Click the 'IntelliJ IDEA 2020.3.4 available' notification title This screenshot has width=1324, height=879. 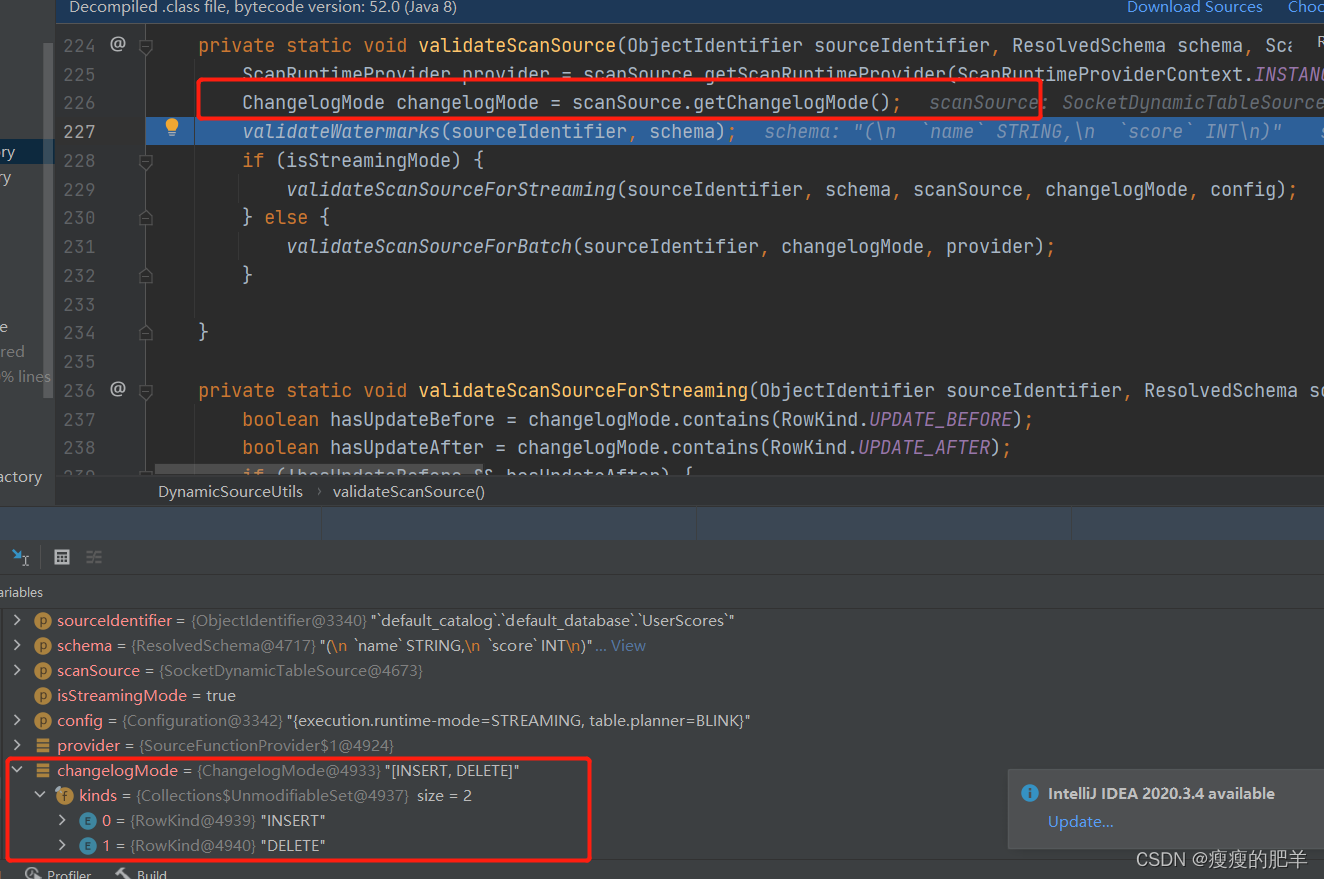pyautogui.click(x=1161, y=793)
